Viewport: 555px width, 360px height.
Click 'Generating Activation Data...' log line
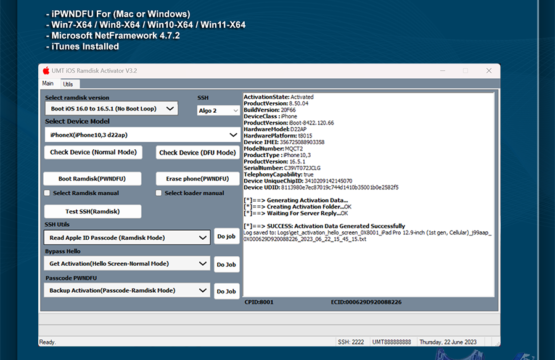[296, 201]
